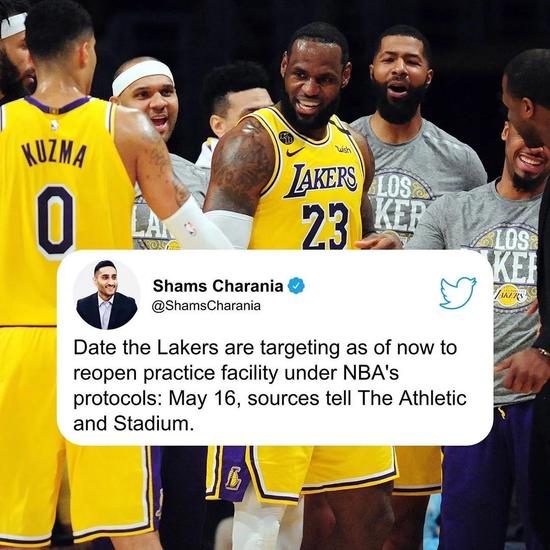
Task: Click the black round patch on 23 jersey
Action: click(x=286, y=138)
